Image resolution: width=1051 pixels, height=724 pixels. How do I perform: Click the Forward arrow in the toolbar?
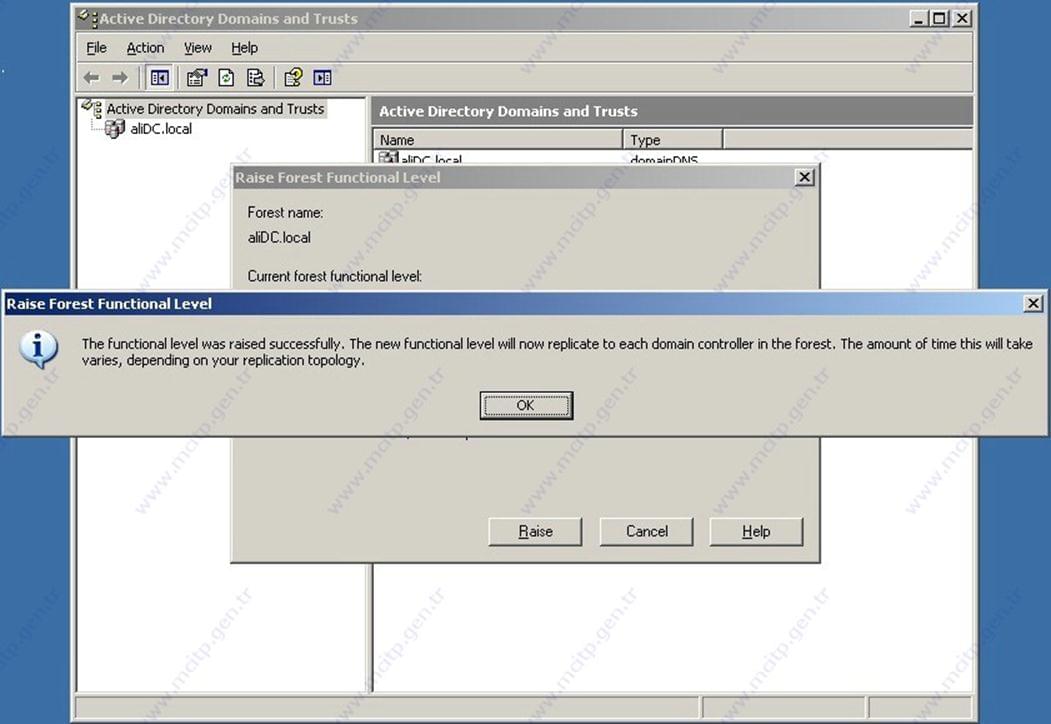tap(120, 78)
